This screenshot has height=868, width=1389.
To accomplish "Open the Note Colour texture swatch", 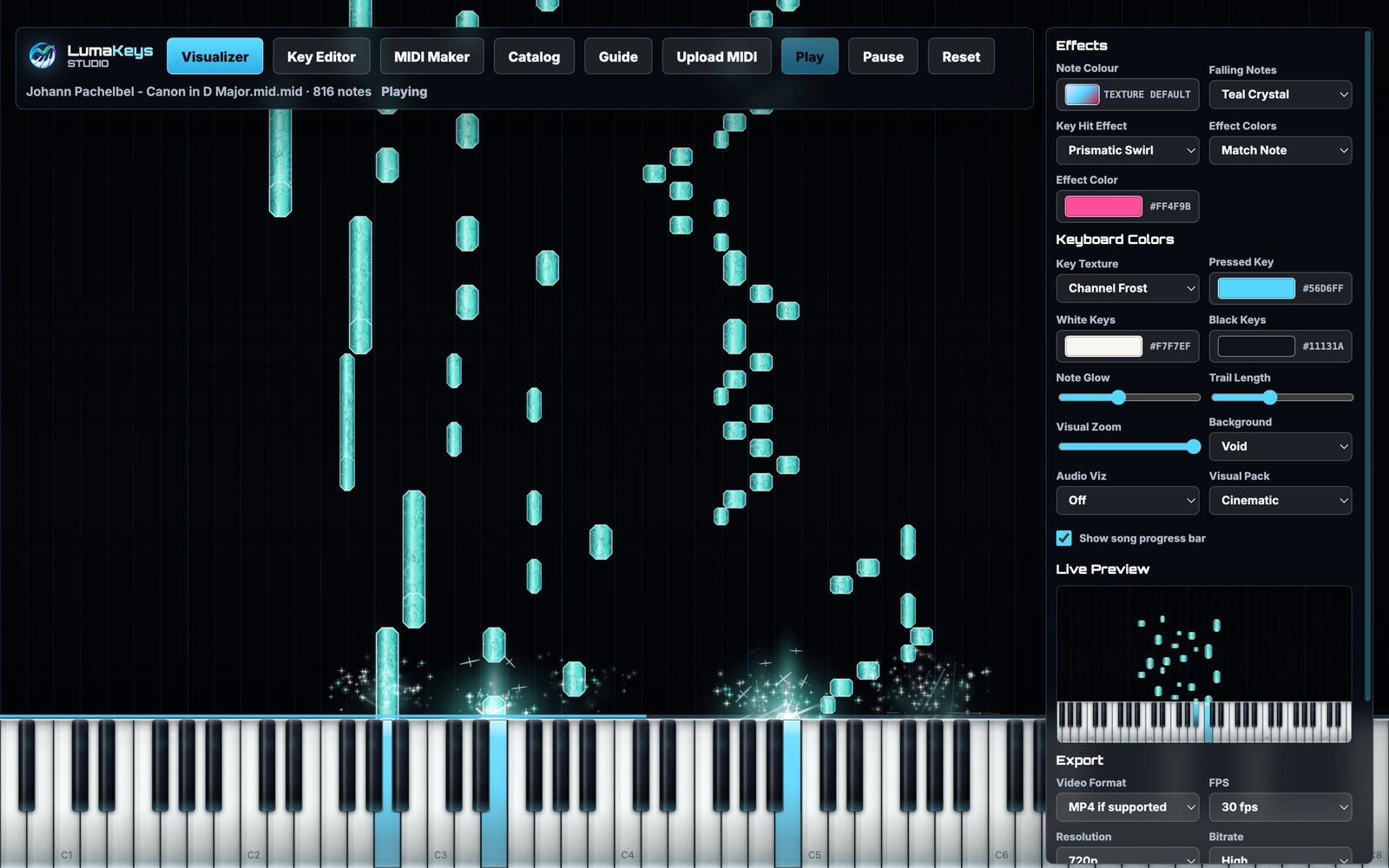I will (x=1082, y=94).
